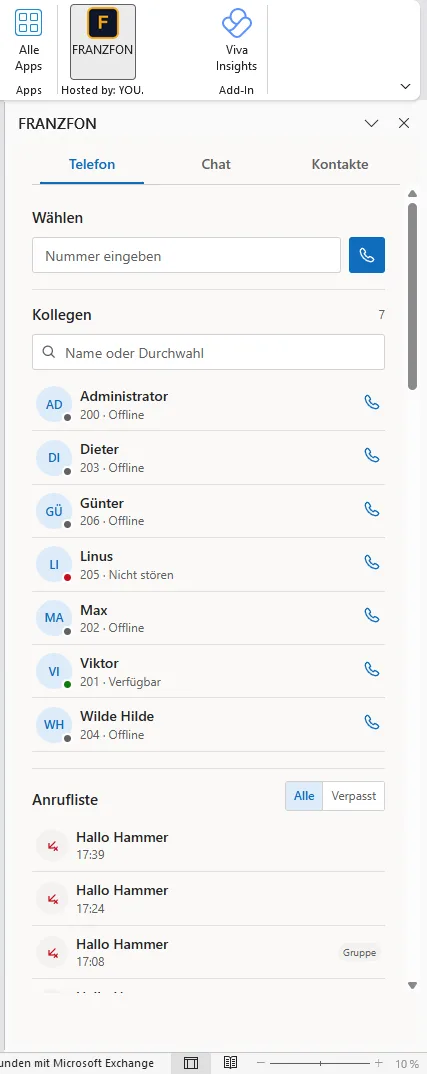The width and height of the screenshot is (427, 1074).
Task: Select the Administrator colleague name
Action: pyautogui.click(x=124, y=397)
